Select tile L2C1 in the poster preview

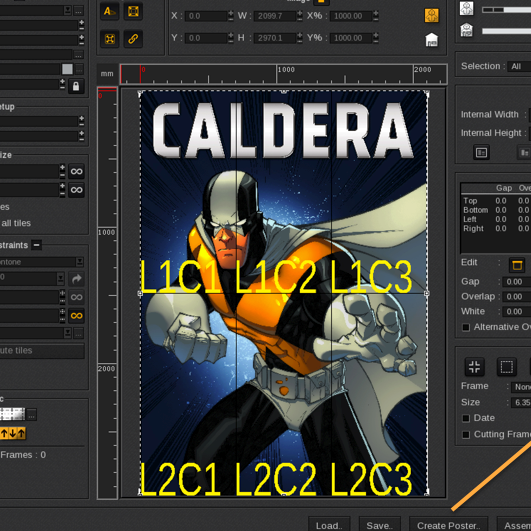coord(188,394)
